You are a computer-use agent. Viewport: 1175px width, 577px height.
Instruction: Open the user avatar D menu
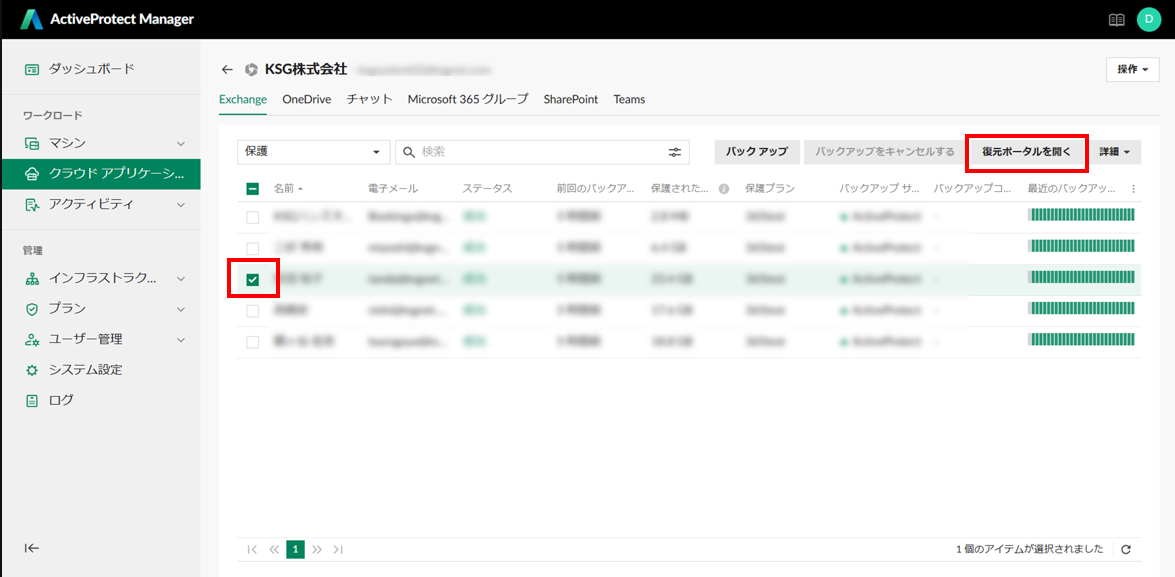coord(1148,19)
